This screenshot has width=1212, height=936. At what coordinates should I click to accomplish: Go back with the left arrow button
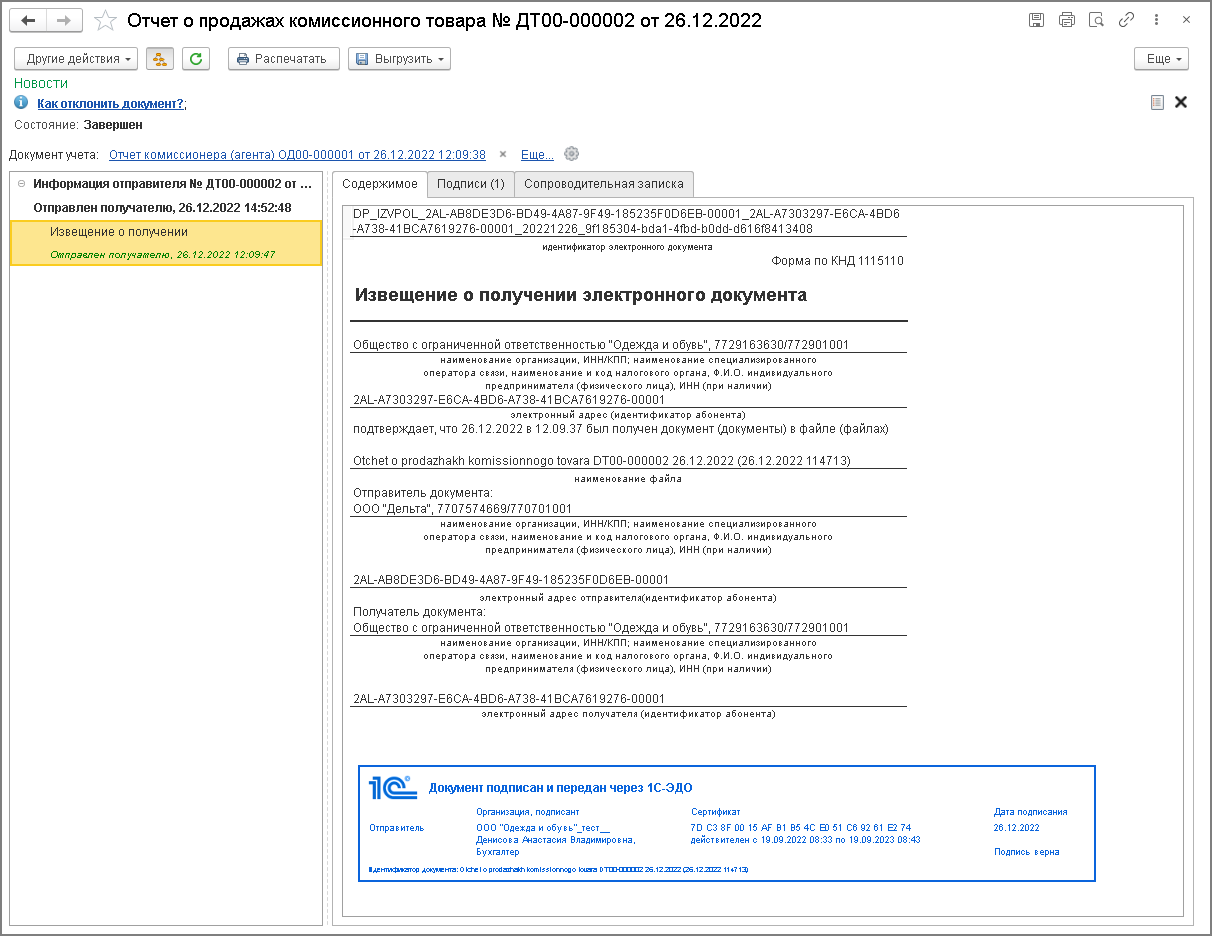point(29,20)
